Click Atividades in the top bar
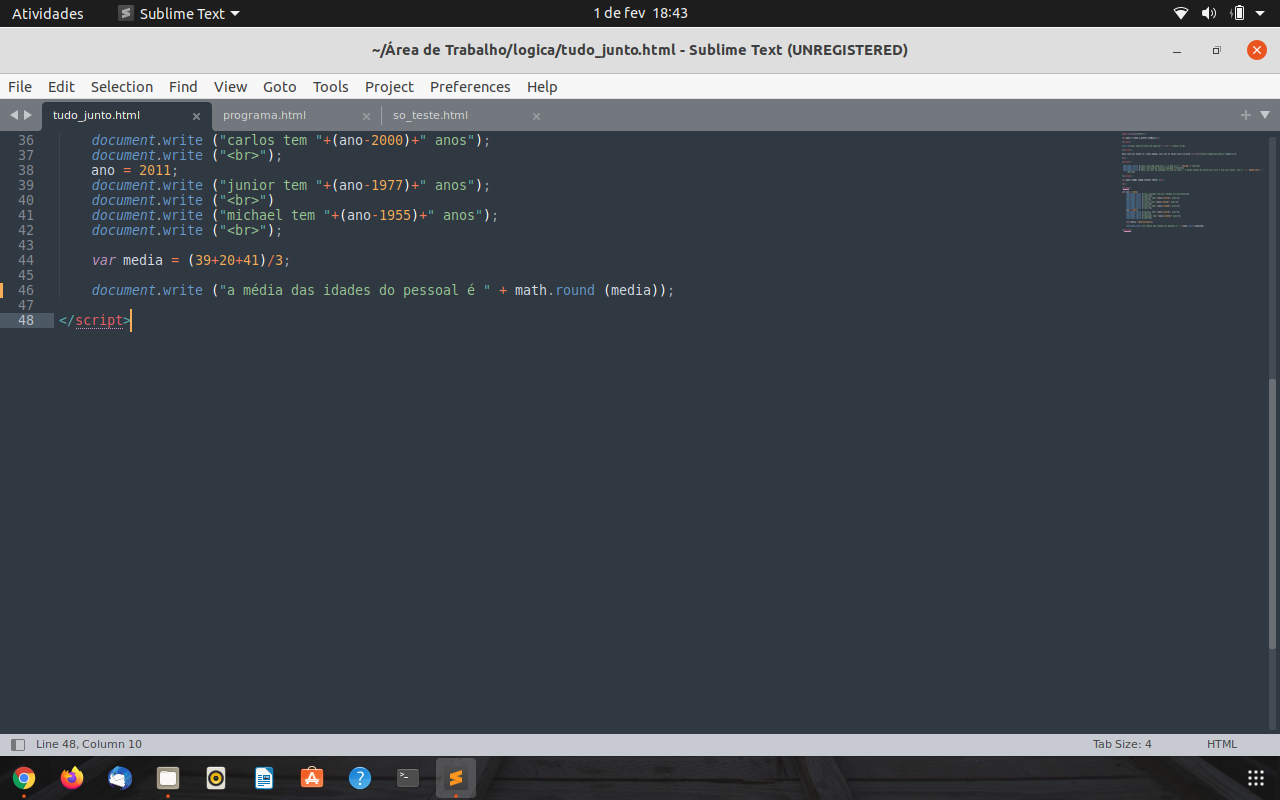The width and height of the screenshot is (1280, 800). [48, 13]
